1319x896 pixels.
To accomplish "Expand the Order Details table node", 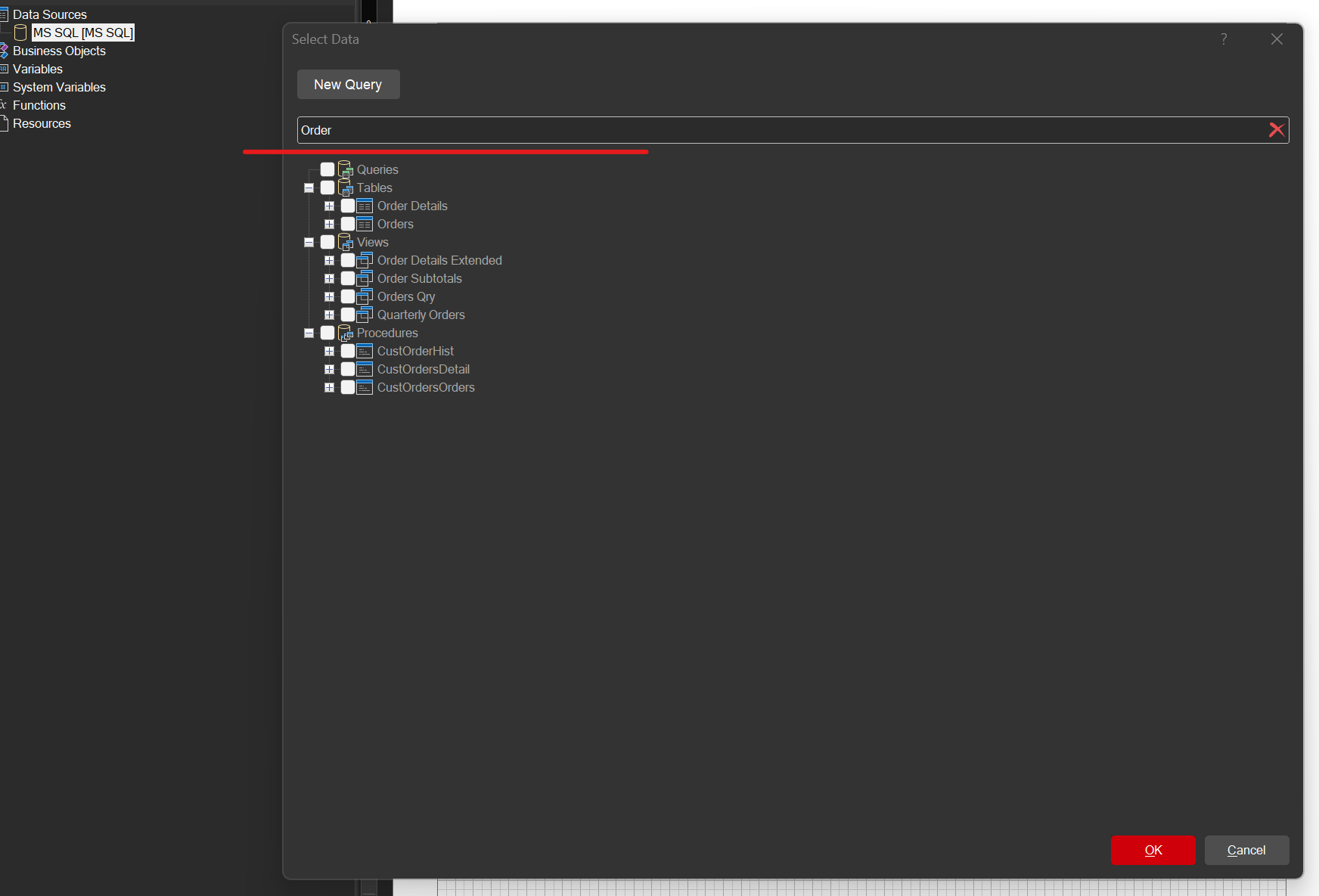I will click(329, 206).
